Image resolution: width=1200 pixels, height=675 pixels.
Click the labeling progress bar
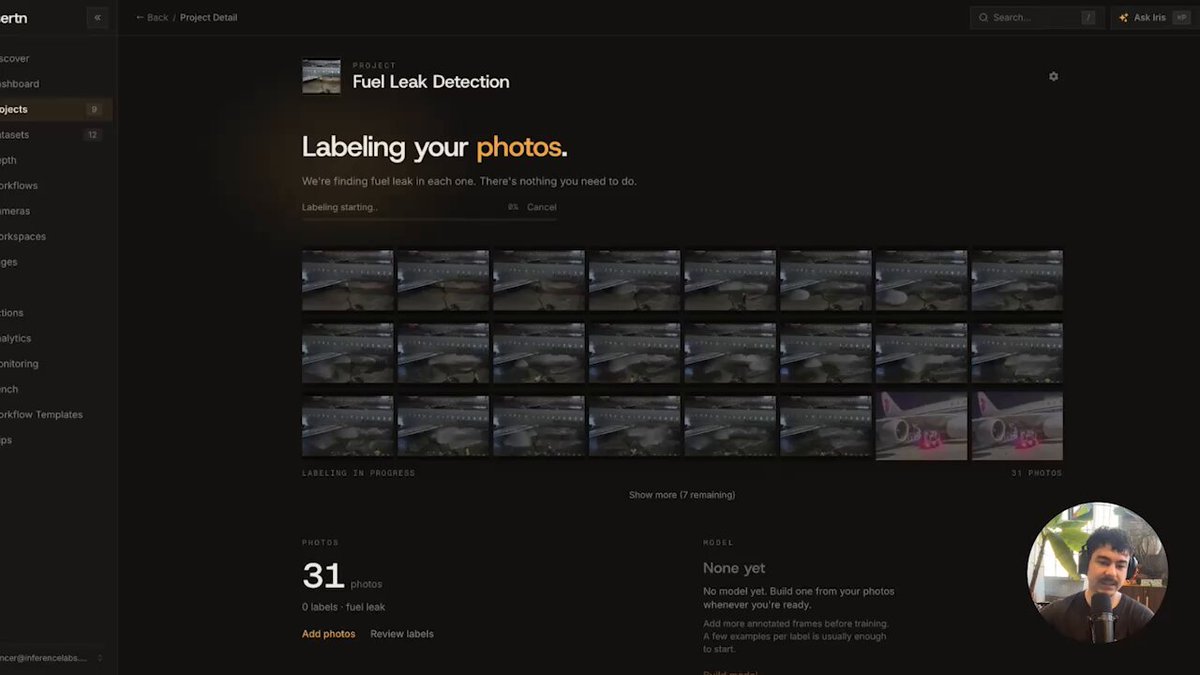[429, 218]
